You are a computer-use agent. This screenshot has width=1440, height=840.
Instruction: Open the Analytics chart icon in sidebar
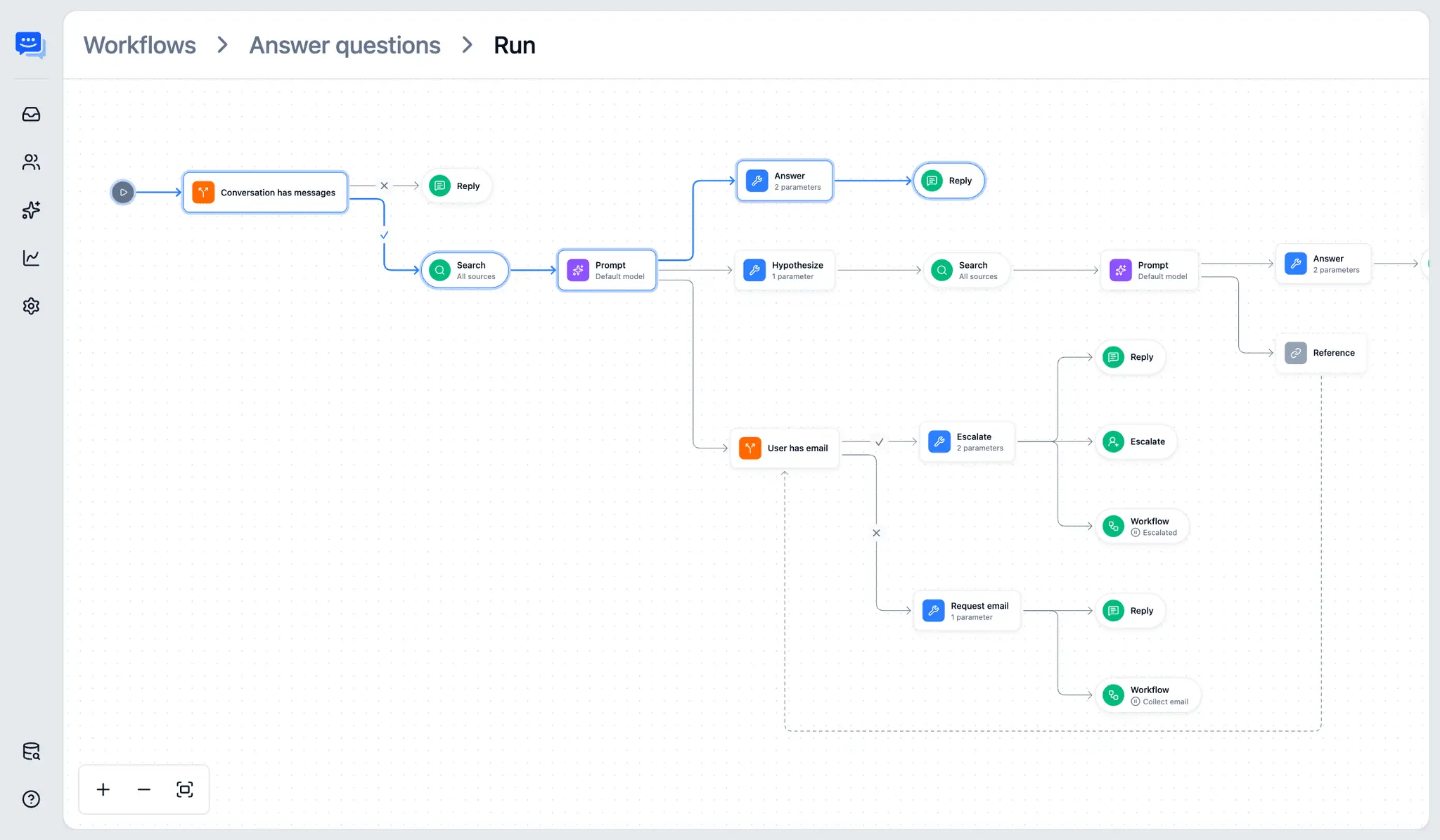31,258
